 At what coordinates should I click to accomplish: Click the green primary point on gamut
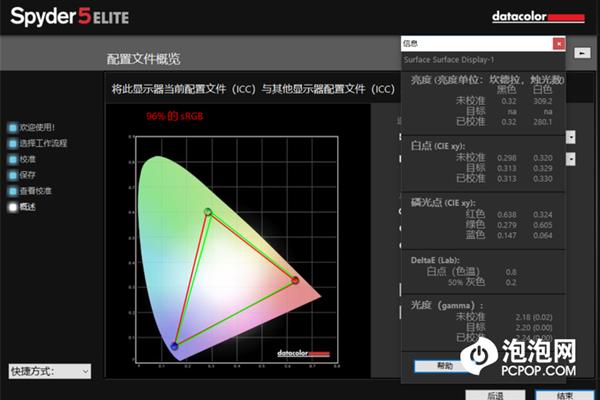[x=208, y=211]
